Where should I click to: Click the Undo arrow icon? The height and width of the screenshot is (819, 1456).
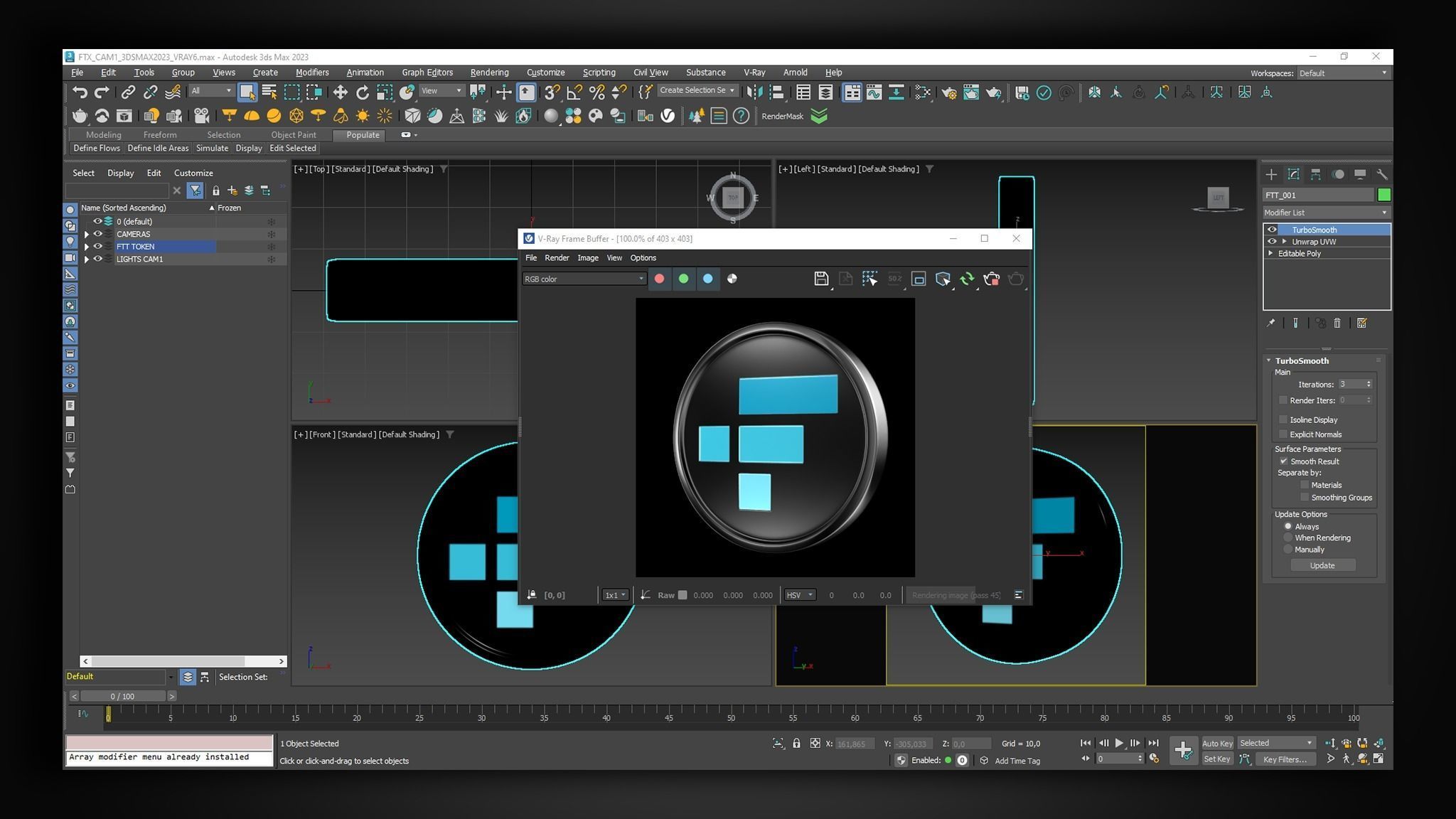pyautogui.click(x=80, y=92)
